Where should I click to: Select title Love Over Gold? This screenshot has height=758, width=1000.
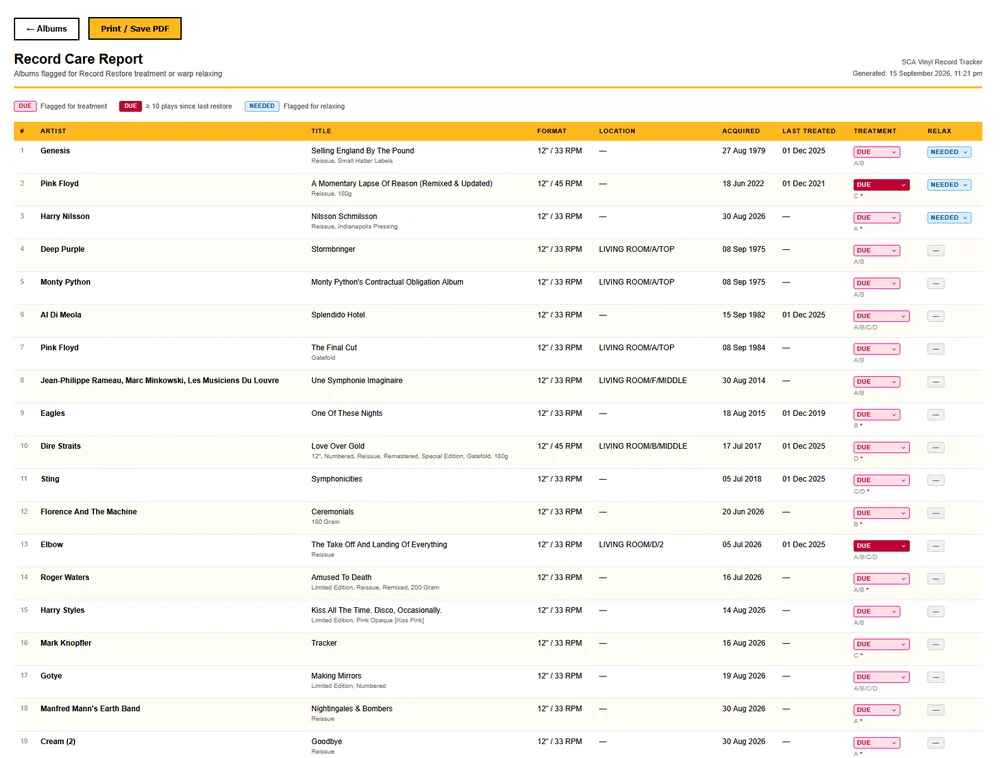tap(337, 446)
